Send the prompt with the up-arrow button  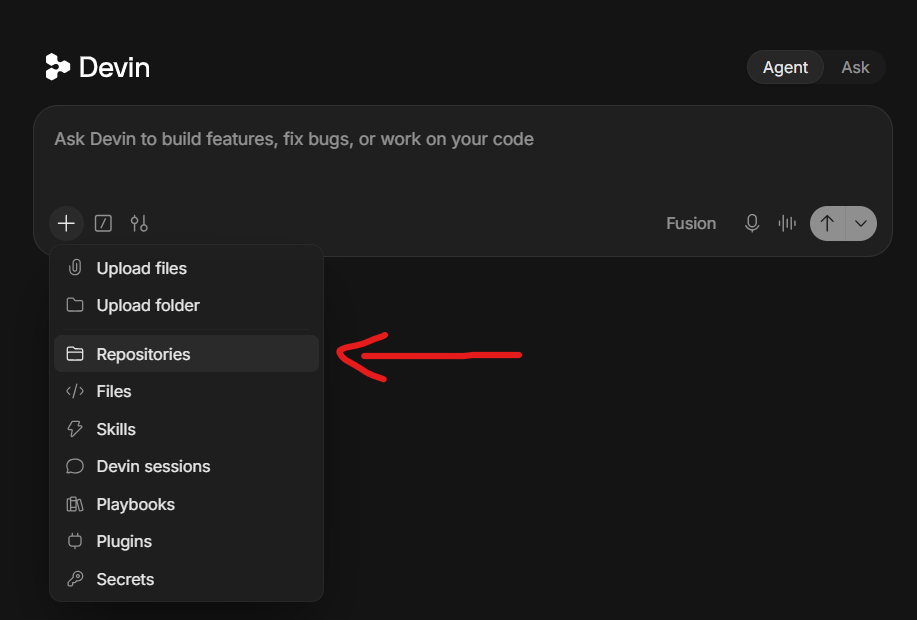(827, 223)
